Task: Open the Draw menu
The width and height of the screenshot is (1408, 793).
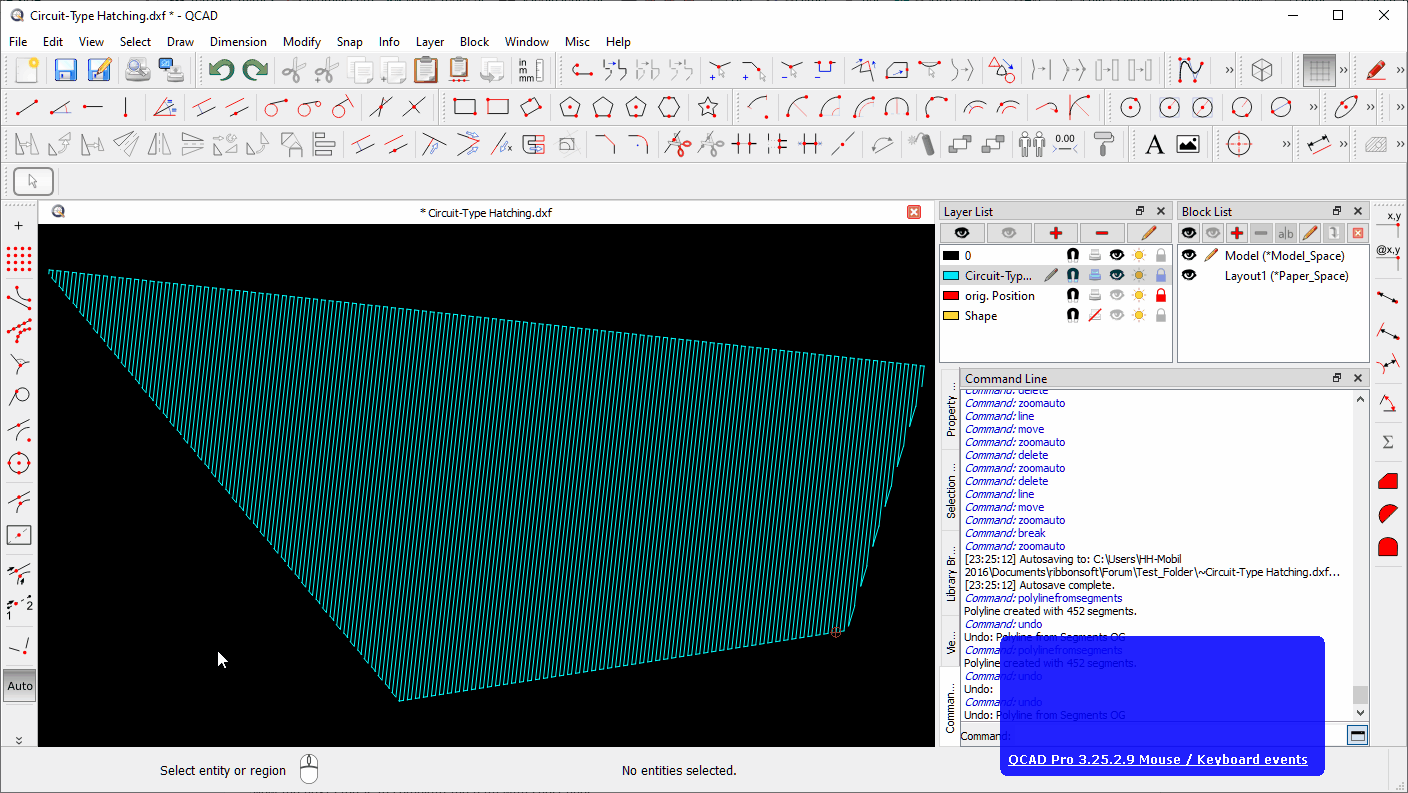Action: point(180,42)
